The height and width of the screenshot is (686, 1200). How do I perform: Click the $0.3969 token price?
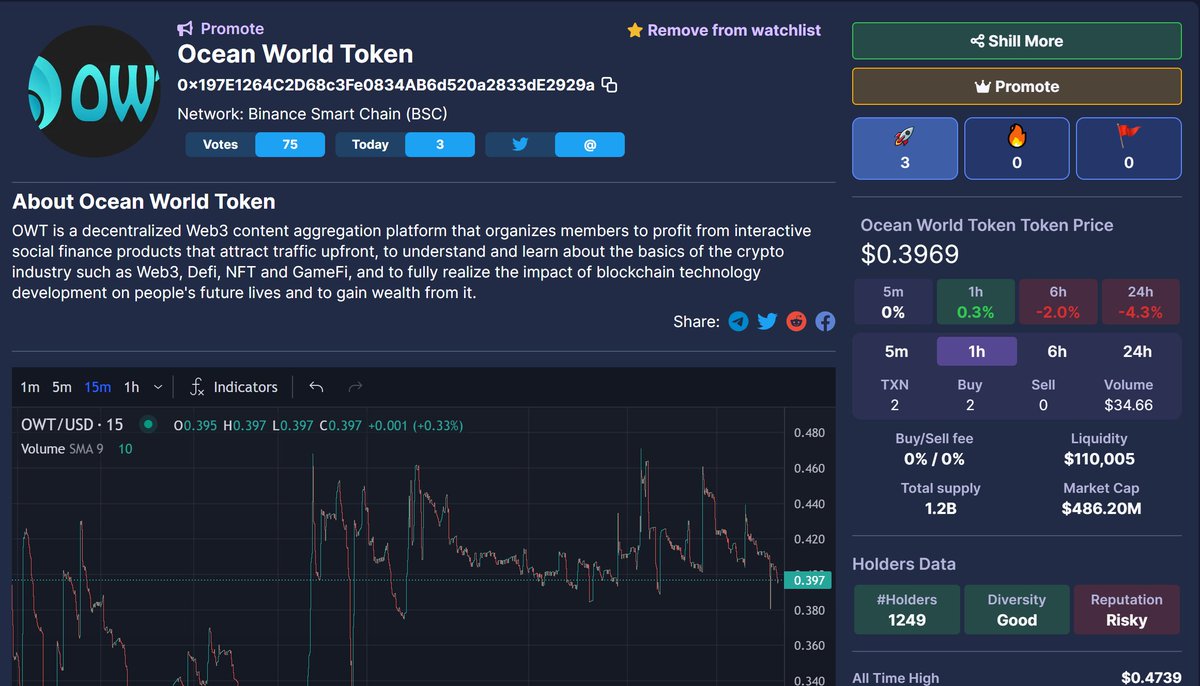[x=910, y=255]
